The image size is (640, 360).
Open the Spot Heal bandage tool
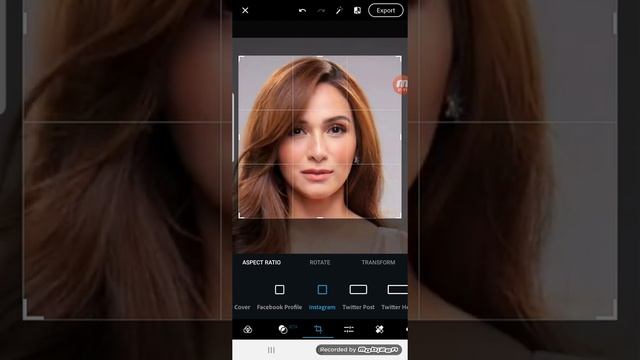[x=379, y=329]
